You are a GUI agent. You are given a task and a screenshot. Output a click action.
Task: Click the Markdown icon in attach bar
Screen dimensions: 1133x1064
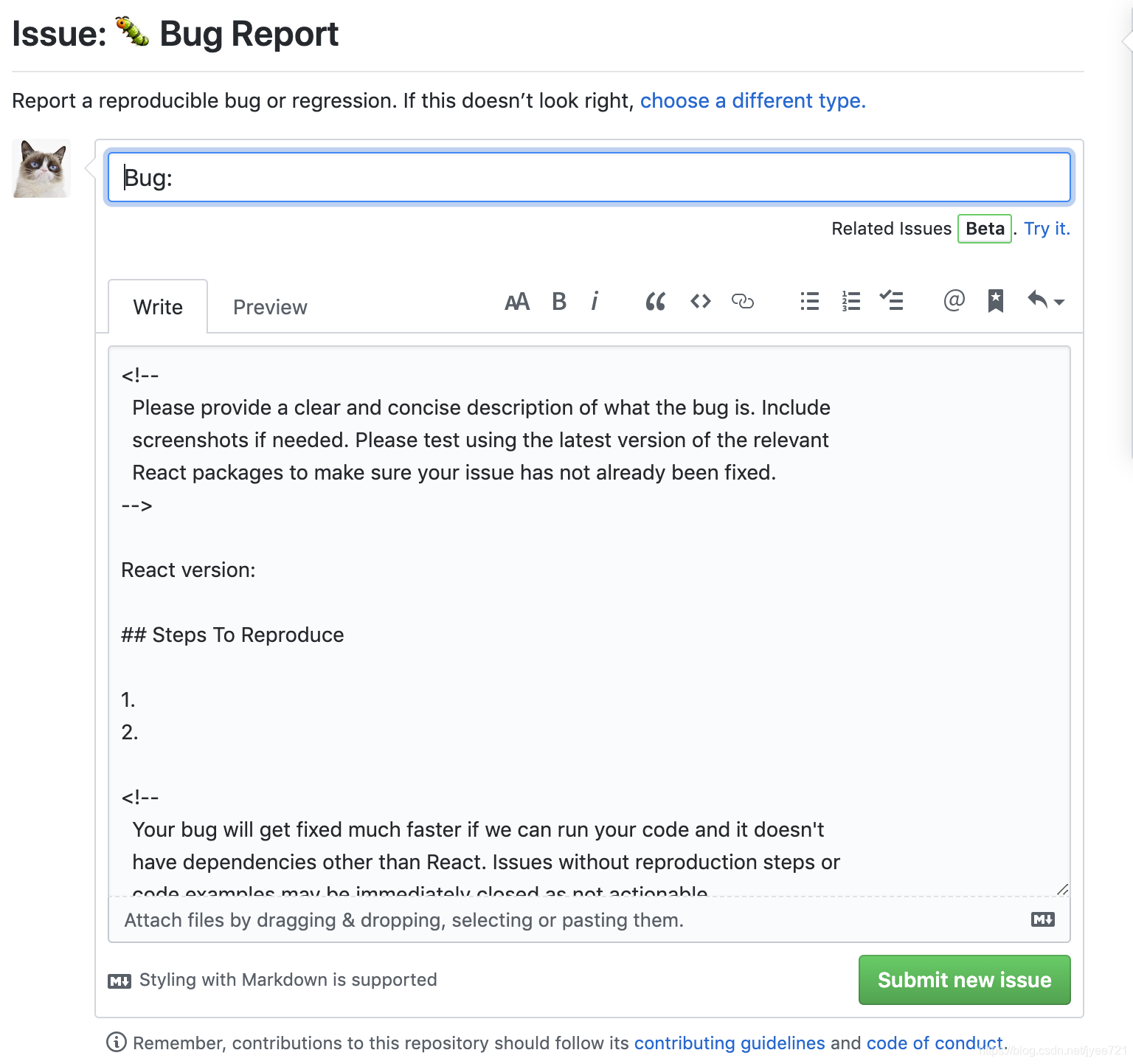click(x=1043, y=919)
